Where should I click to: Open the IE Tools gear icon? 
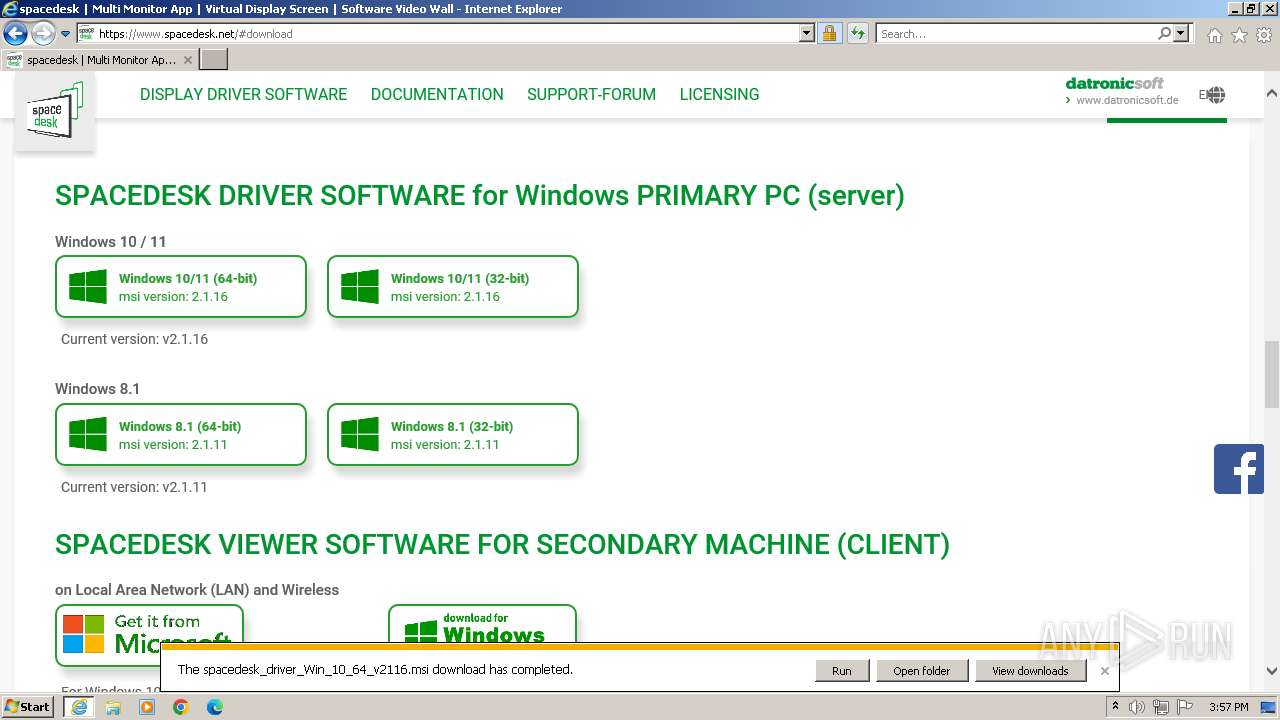[1264, 35]
